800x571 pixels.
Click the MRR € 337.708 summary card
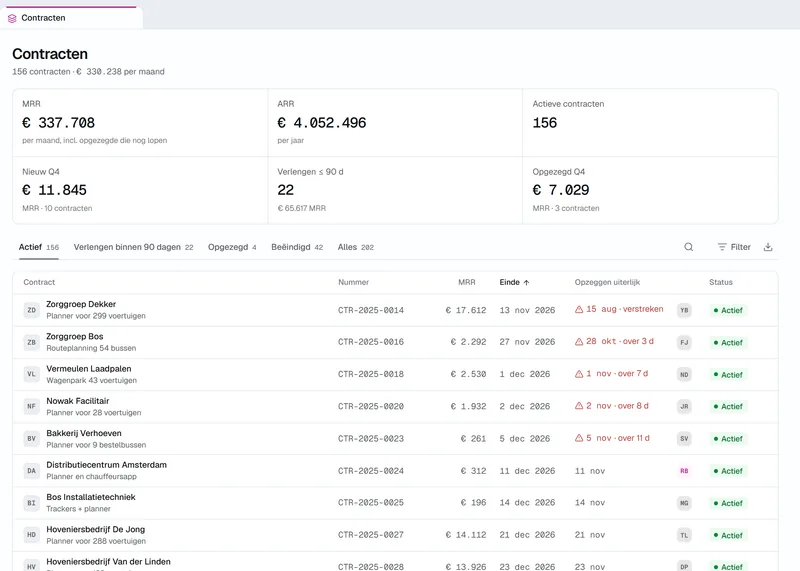[x=140, y=122]
